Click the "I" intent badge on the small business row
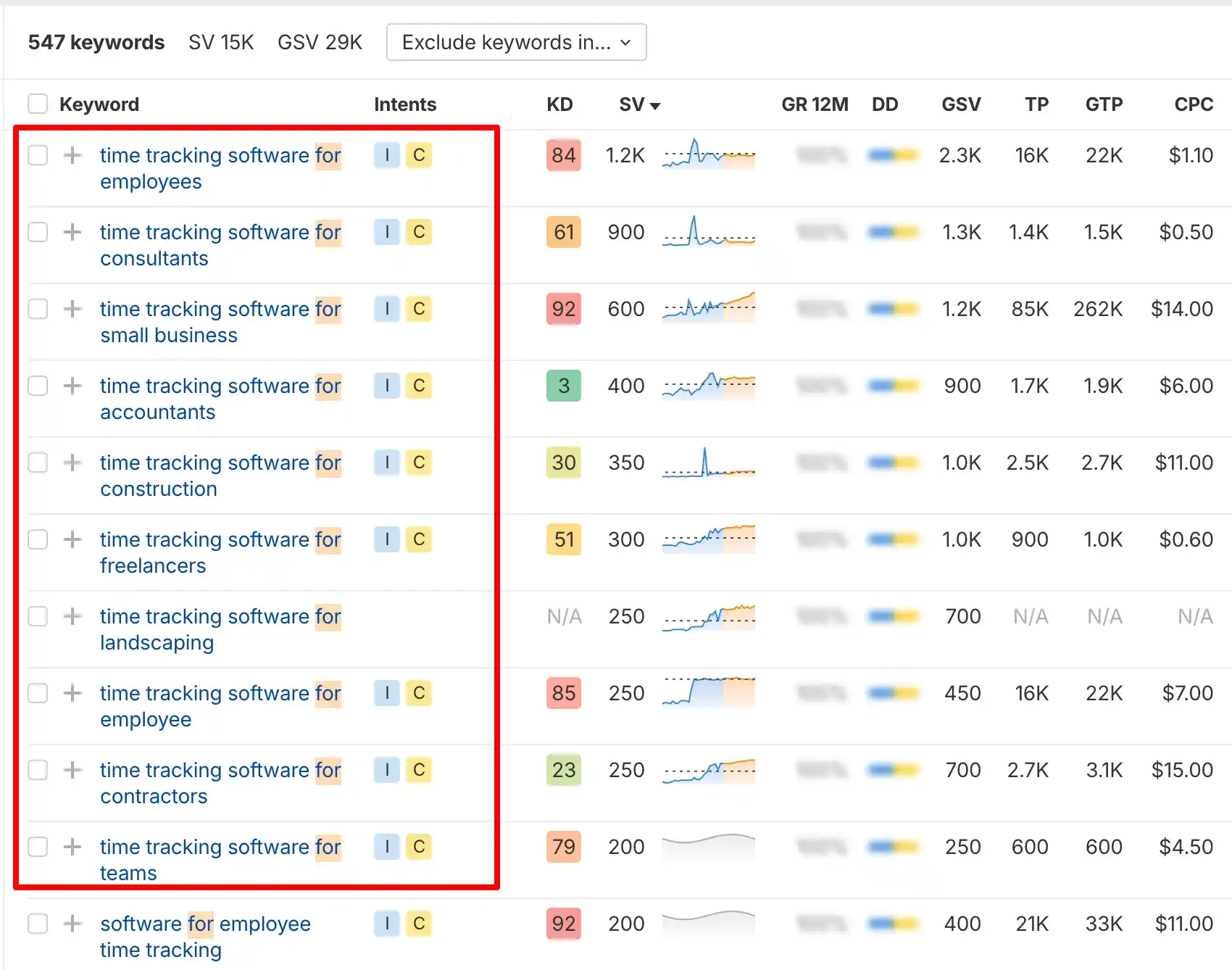The image size is (1232, 970). (x=386, y=309)
